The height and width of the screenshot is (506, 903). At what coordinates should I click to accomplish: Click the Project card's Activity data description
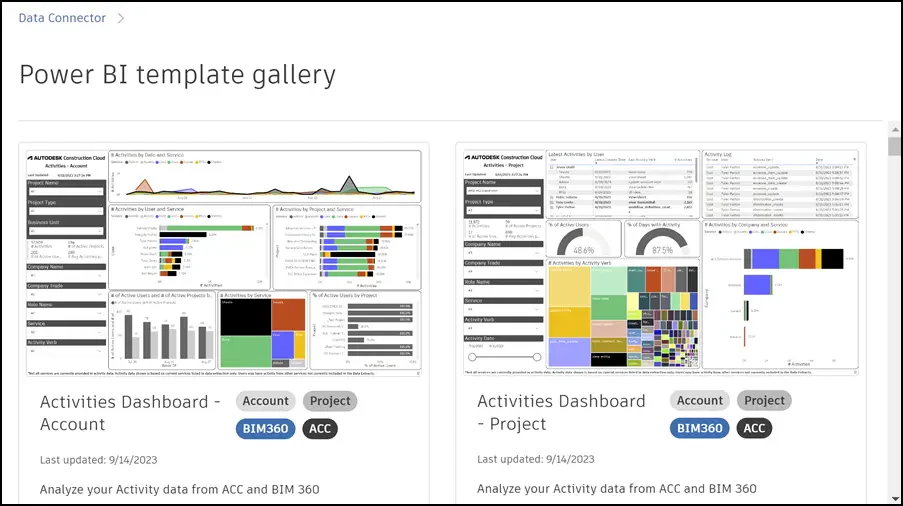[617, 489]
